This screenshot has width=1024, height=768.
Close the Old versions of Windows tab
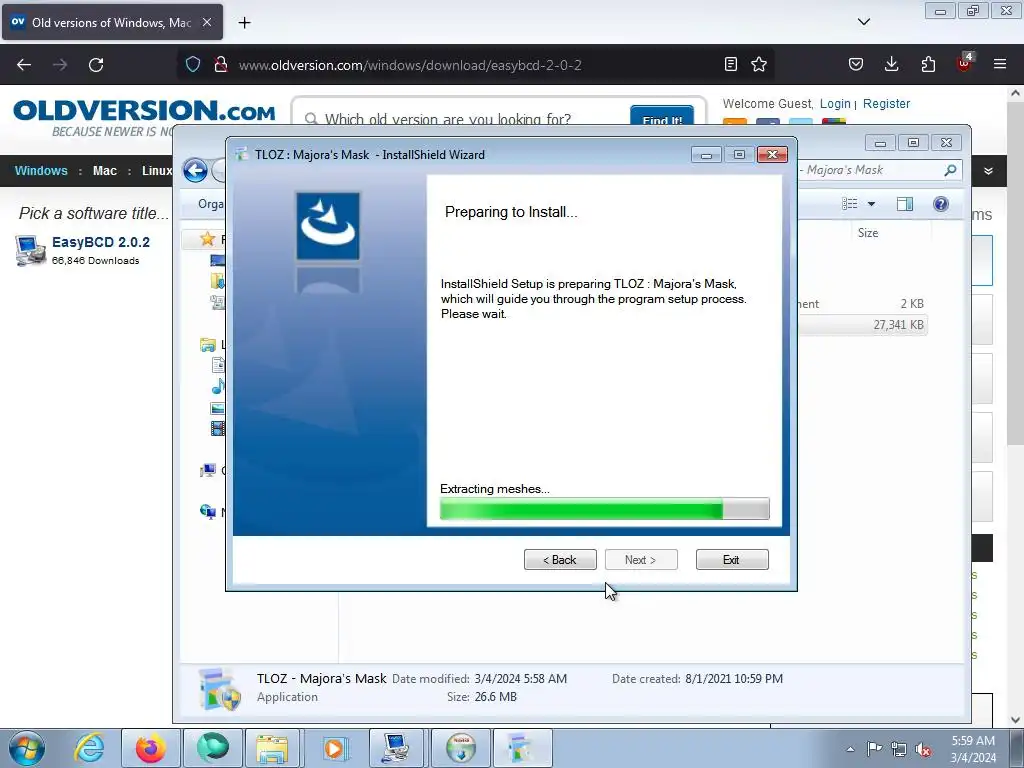(x=207, y=22)
